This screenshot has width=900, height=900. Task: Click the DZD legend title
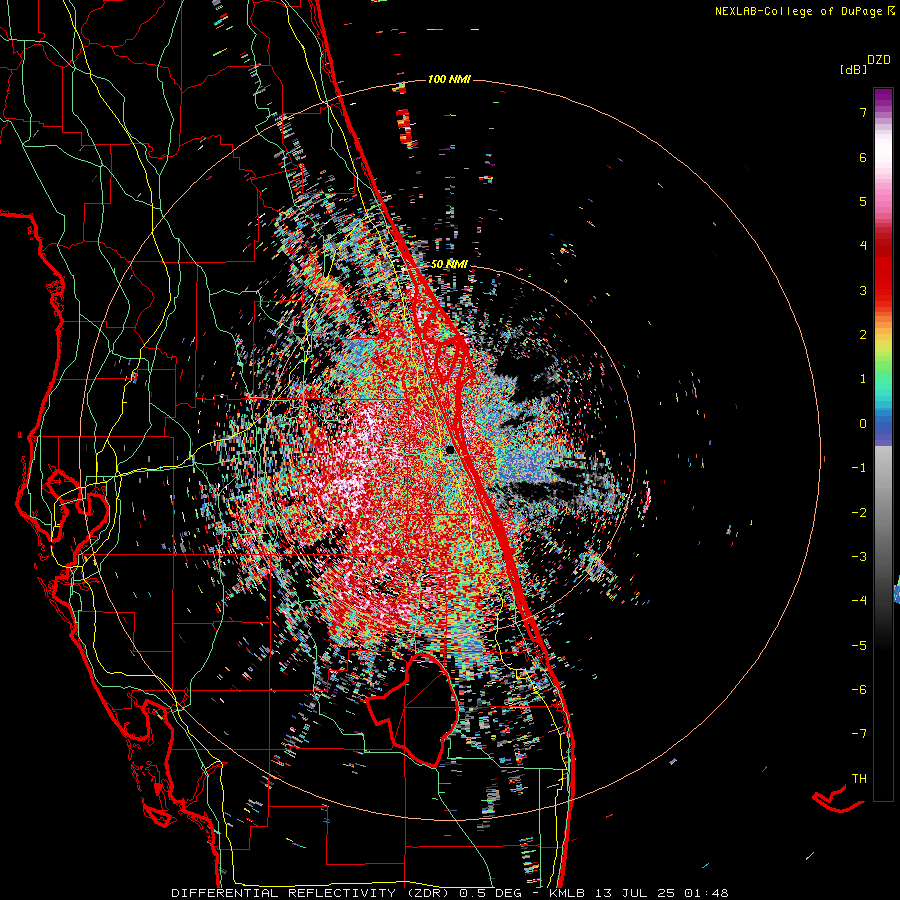879,60
